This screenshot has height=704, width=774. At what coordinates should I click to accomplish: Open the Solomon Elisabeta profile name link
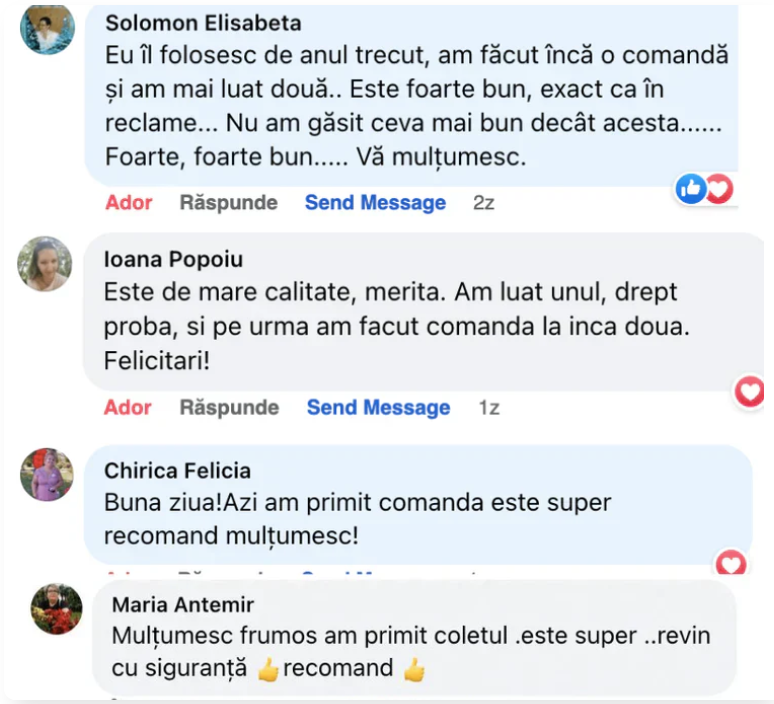(x=203, y=23)
